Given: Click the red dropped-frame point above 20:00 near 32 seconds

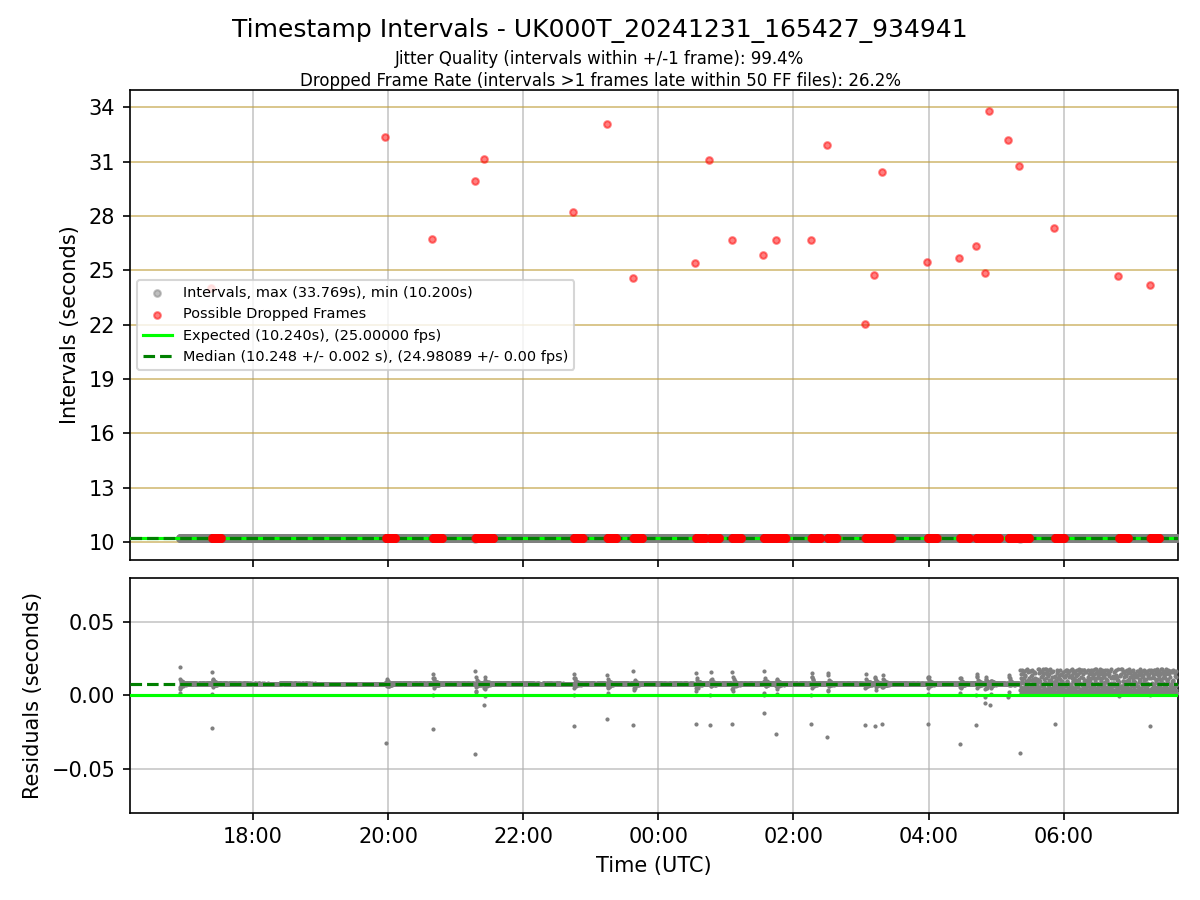Looking at the screenshot, I should click(x=385, y=137).
